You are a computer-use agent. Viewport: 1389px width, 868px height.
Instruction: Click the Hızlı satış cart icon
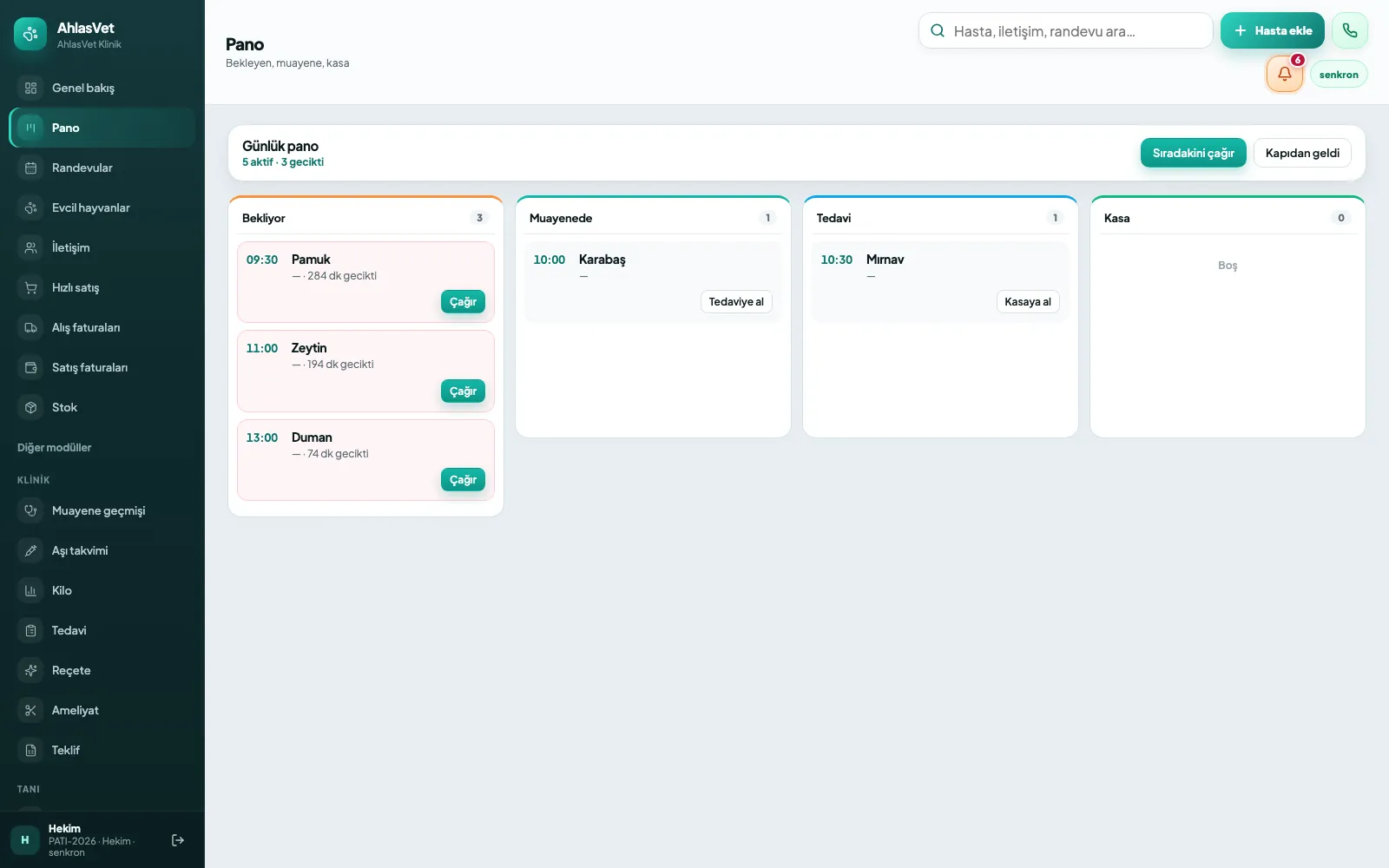pos(30,287)
